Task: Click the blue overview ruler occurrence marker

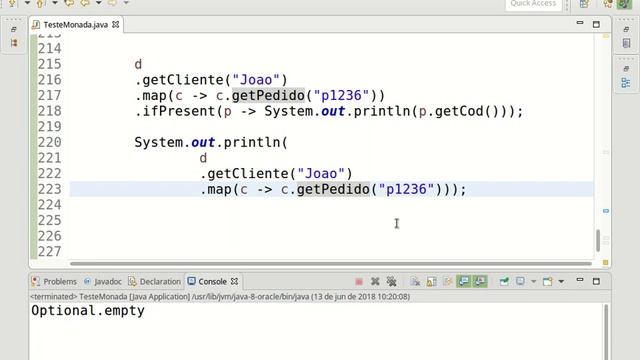Action: pos(606,211)
